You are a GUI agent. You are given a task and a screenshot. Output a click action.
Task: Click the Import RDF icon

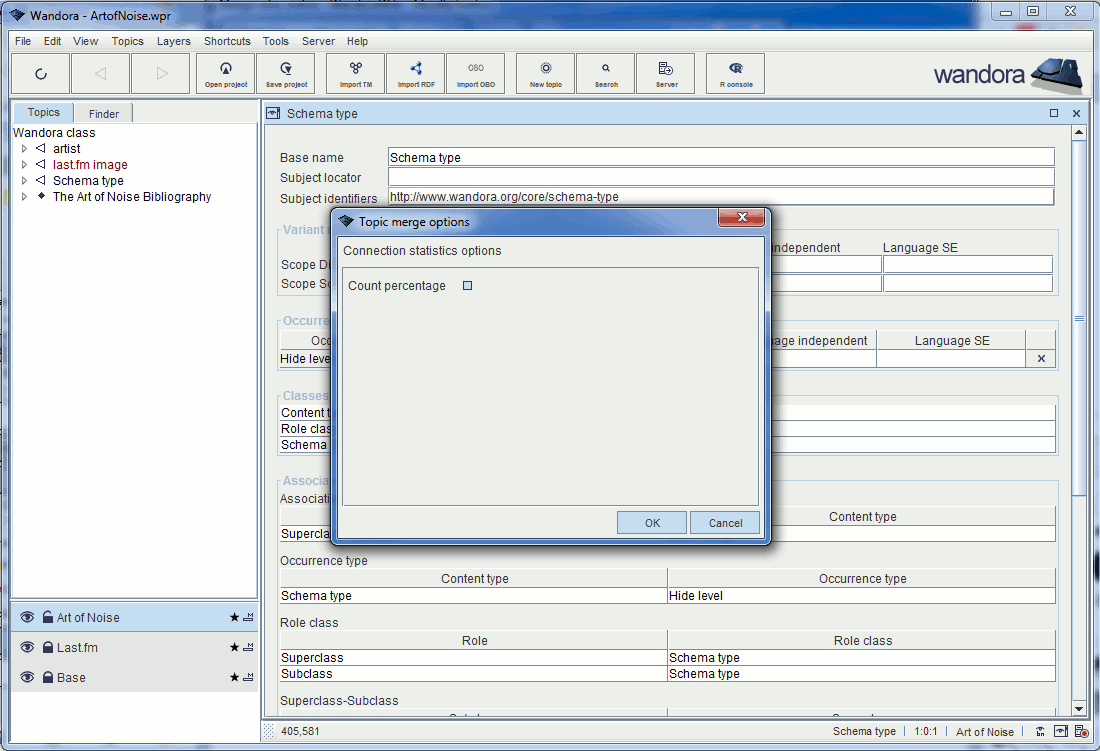point(415,72)
